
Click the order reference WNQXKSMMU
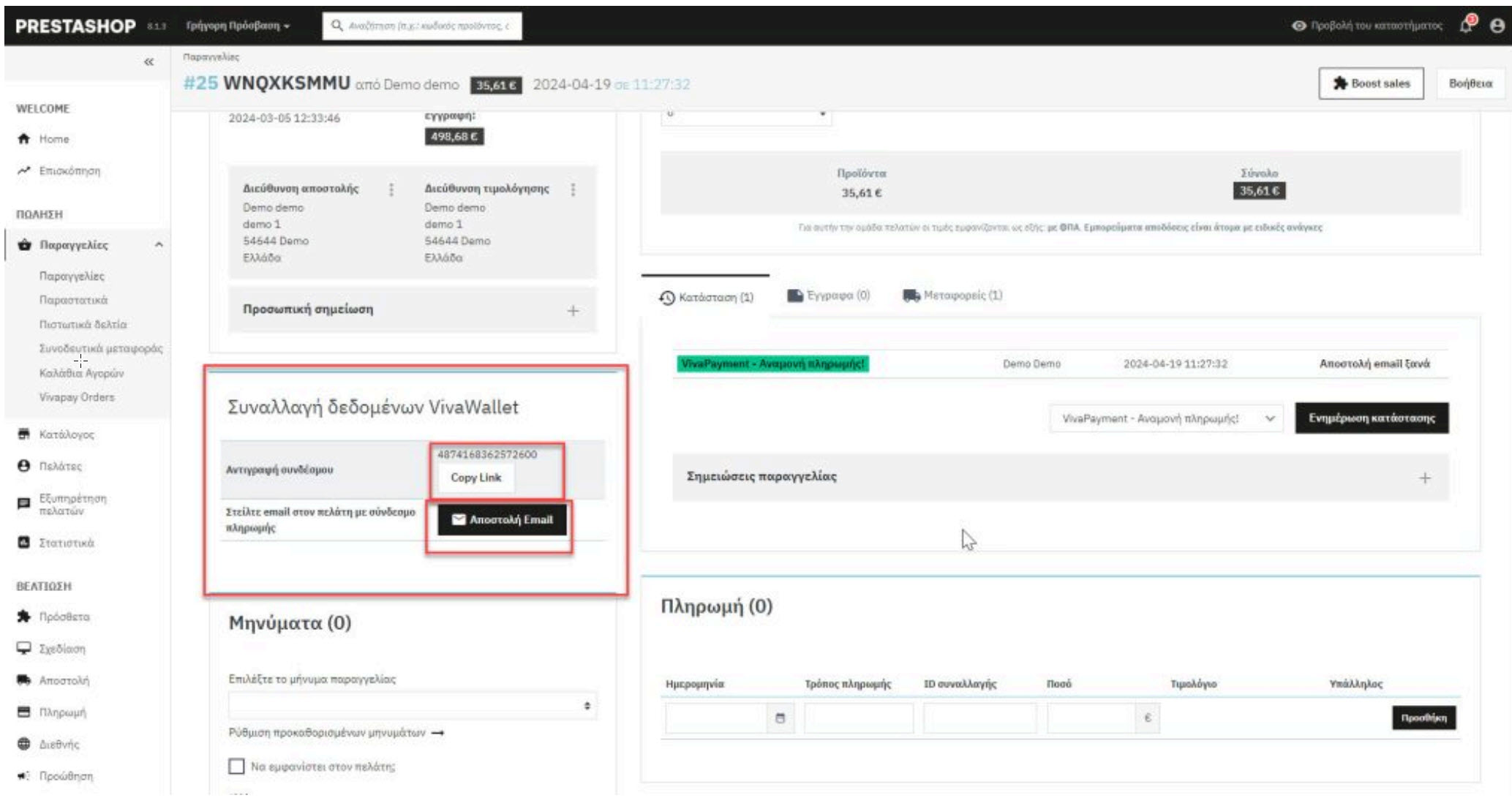point(287,83)
